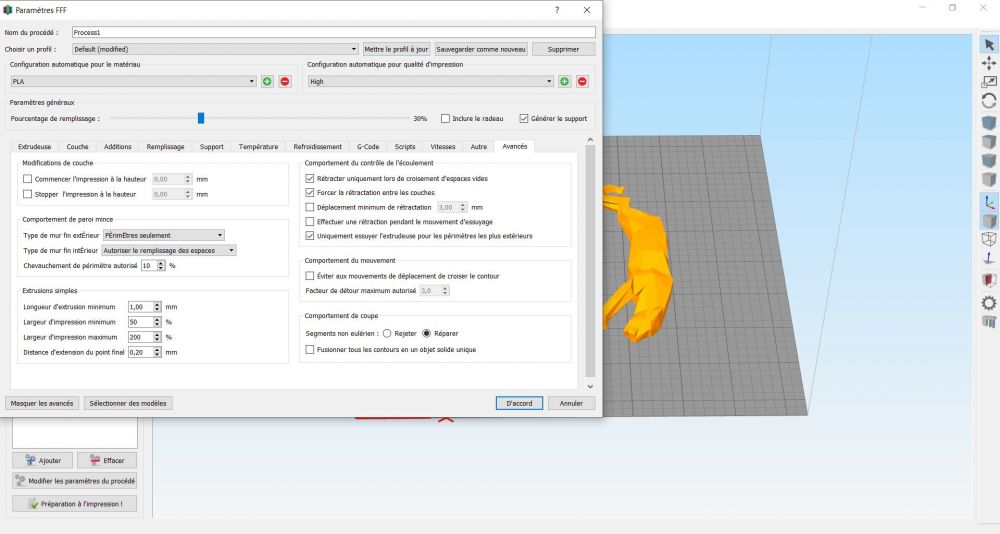Switch to the Extrudeuse tab
This screenshot has width=1000, height=534.
[x=34, y=147]
